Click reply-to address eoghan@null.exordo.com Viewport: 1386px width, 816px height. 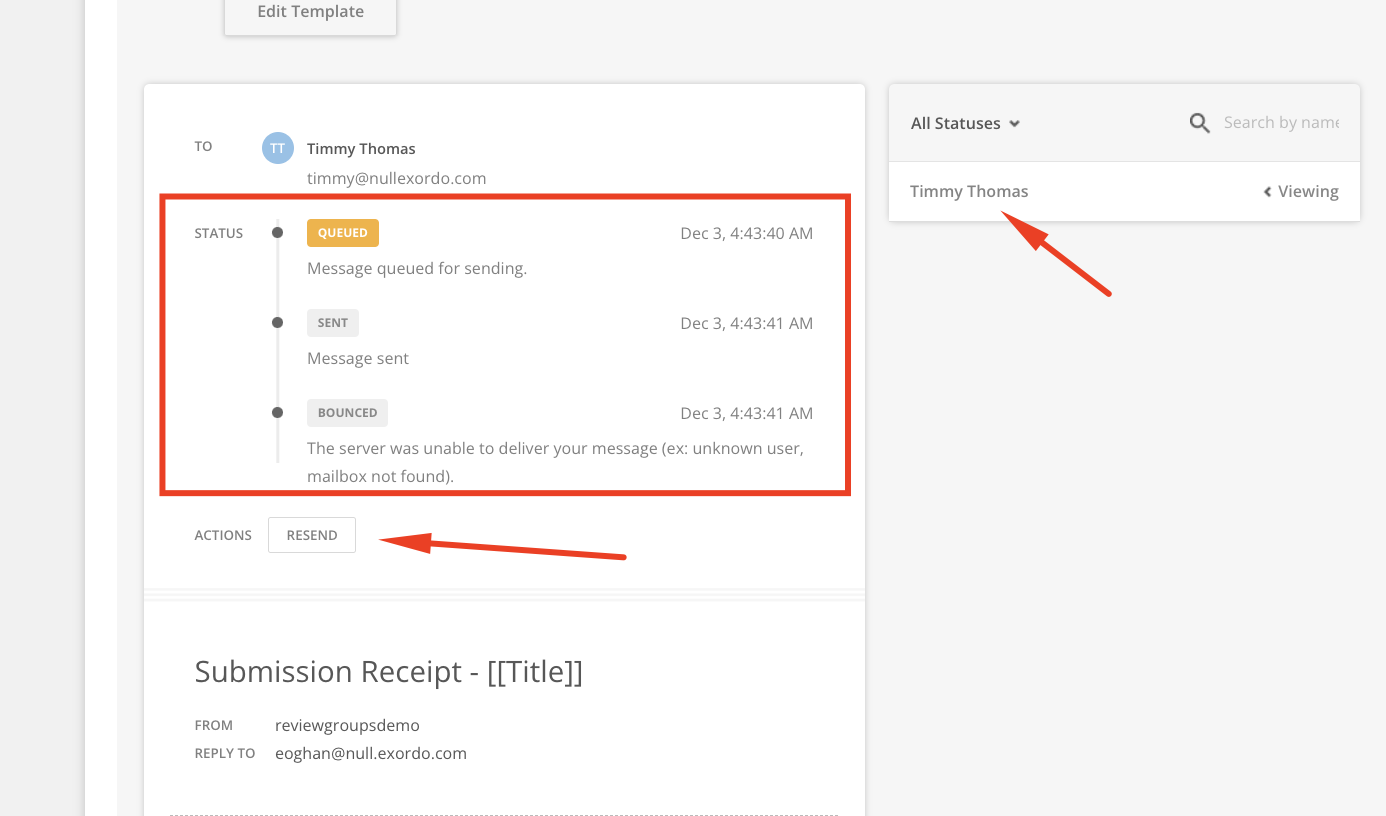[x=371, y=754]
